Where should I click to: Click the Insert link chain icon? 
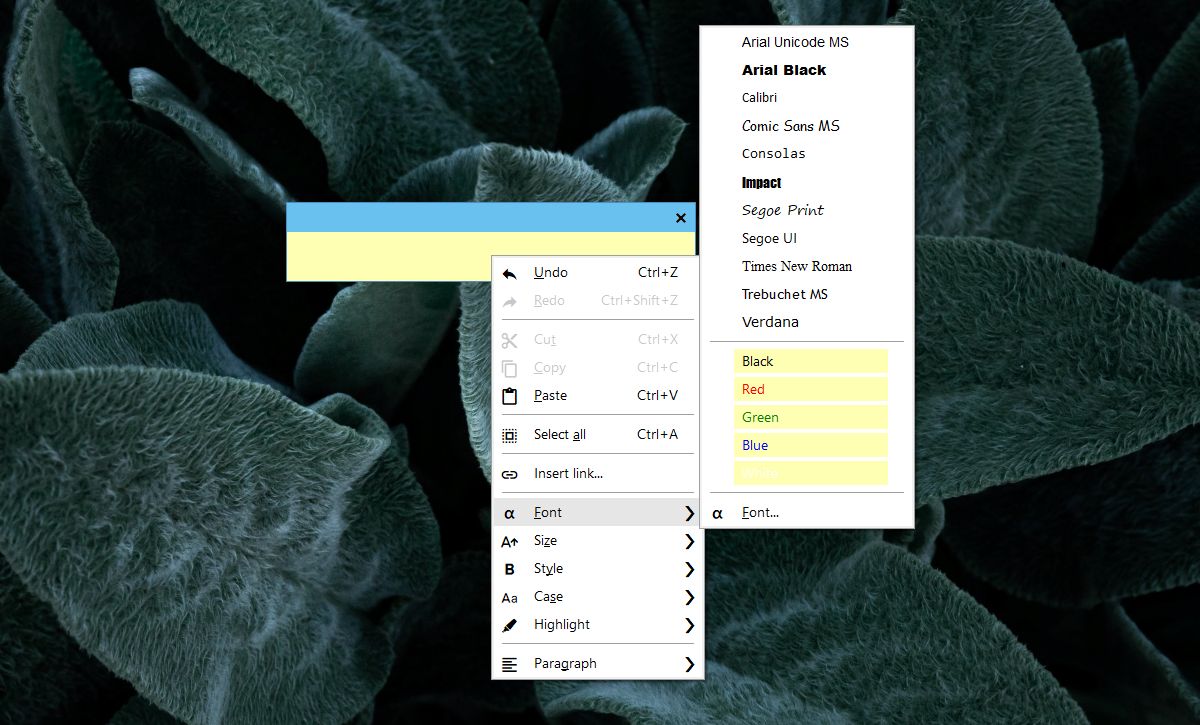point(510,474)
